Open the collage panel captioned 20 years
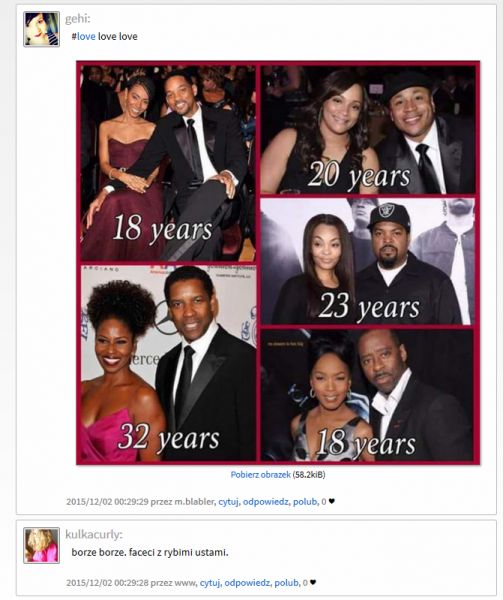Image resolution: width=503 pixels, height=600 pixels. click(x=368, y=129)
